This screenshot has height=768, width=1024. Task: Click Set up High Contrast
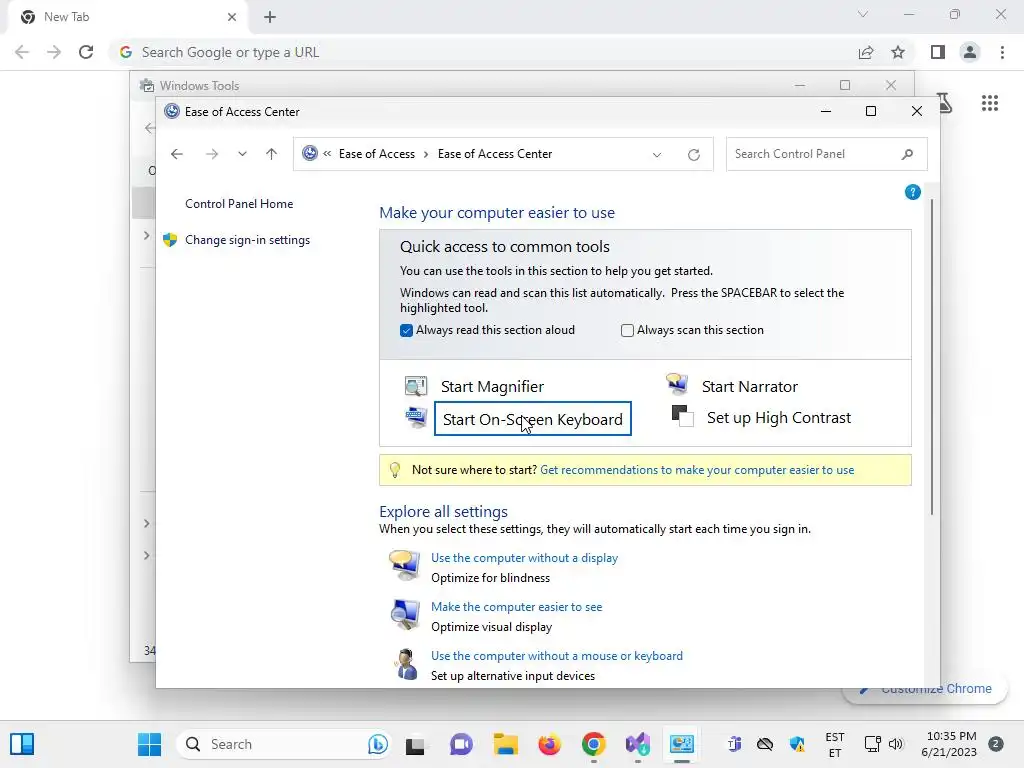(779, 418)
